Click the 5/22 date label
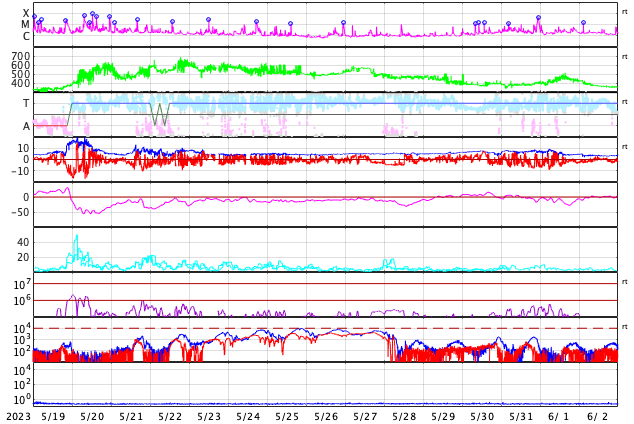634x424 pixels. [x=170, y=416]
